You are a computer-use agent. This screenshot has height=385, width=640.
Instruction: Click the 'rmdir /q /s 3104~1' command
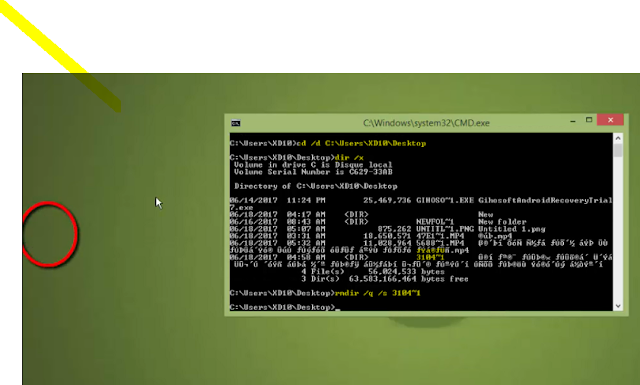(x=378, y=293)
